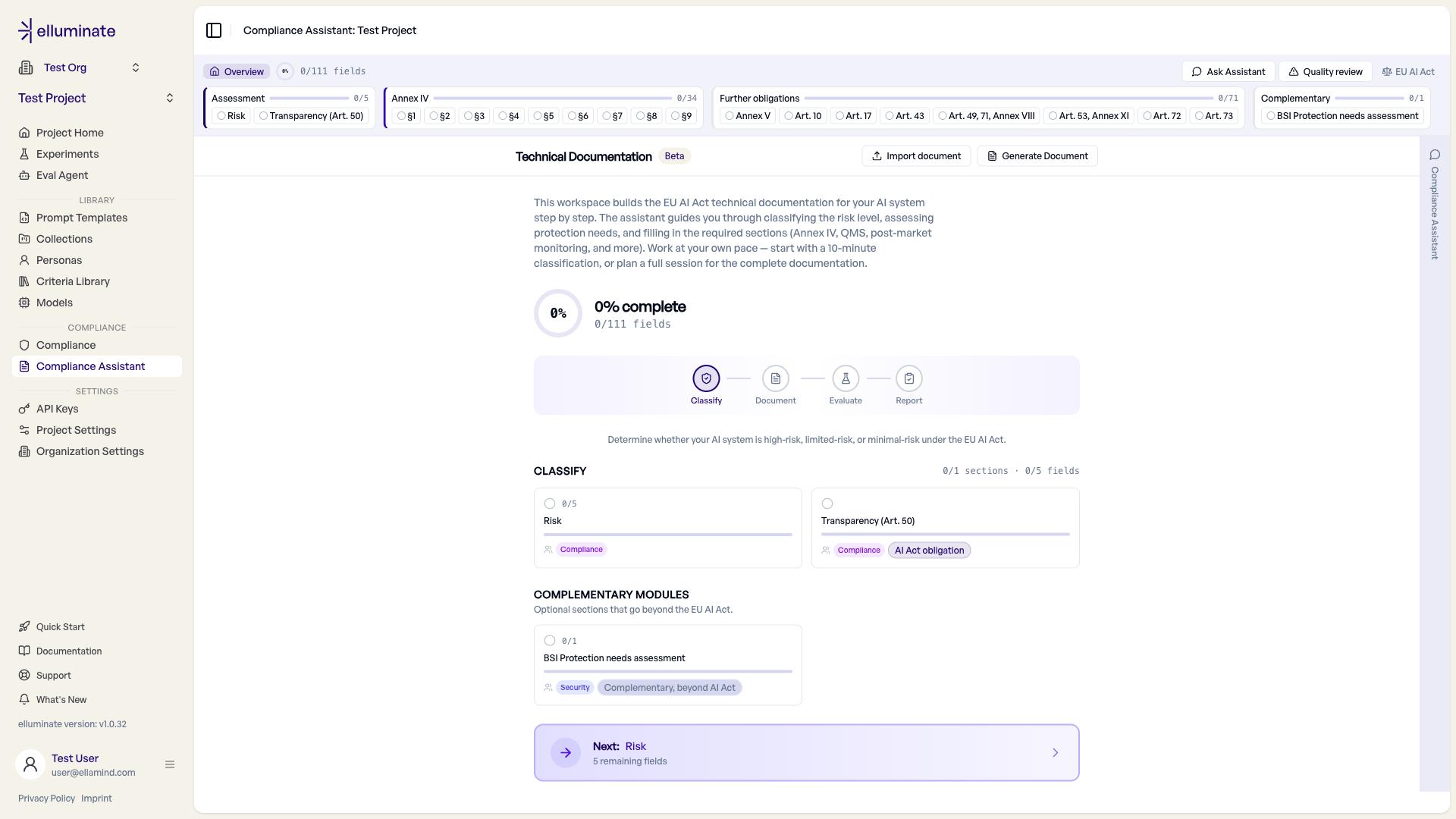Go to Experiments in sidebar
Image resolution: width=1456 pixels, height=819 pixels.
point(97,154)
